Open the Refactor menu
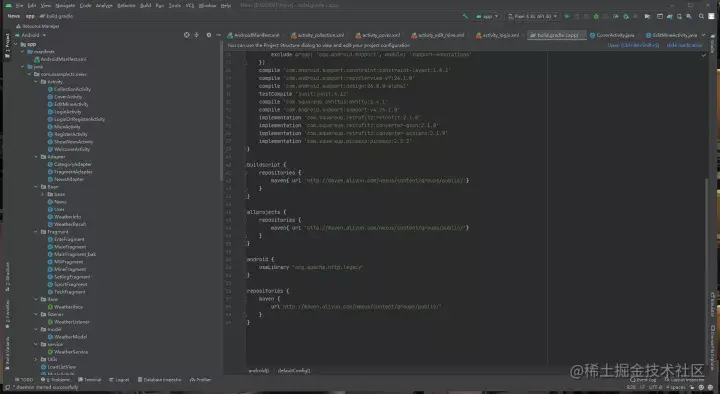Image resolution: width=720 pixels, height=394 pixels. pos(126,6)
